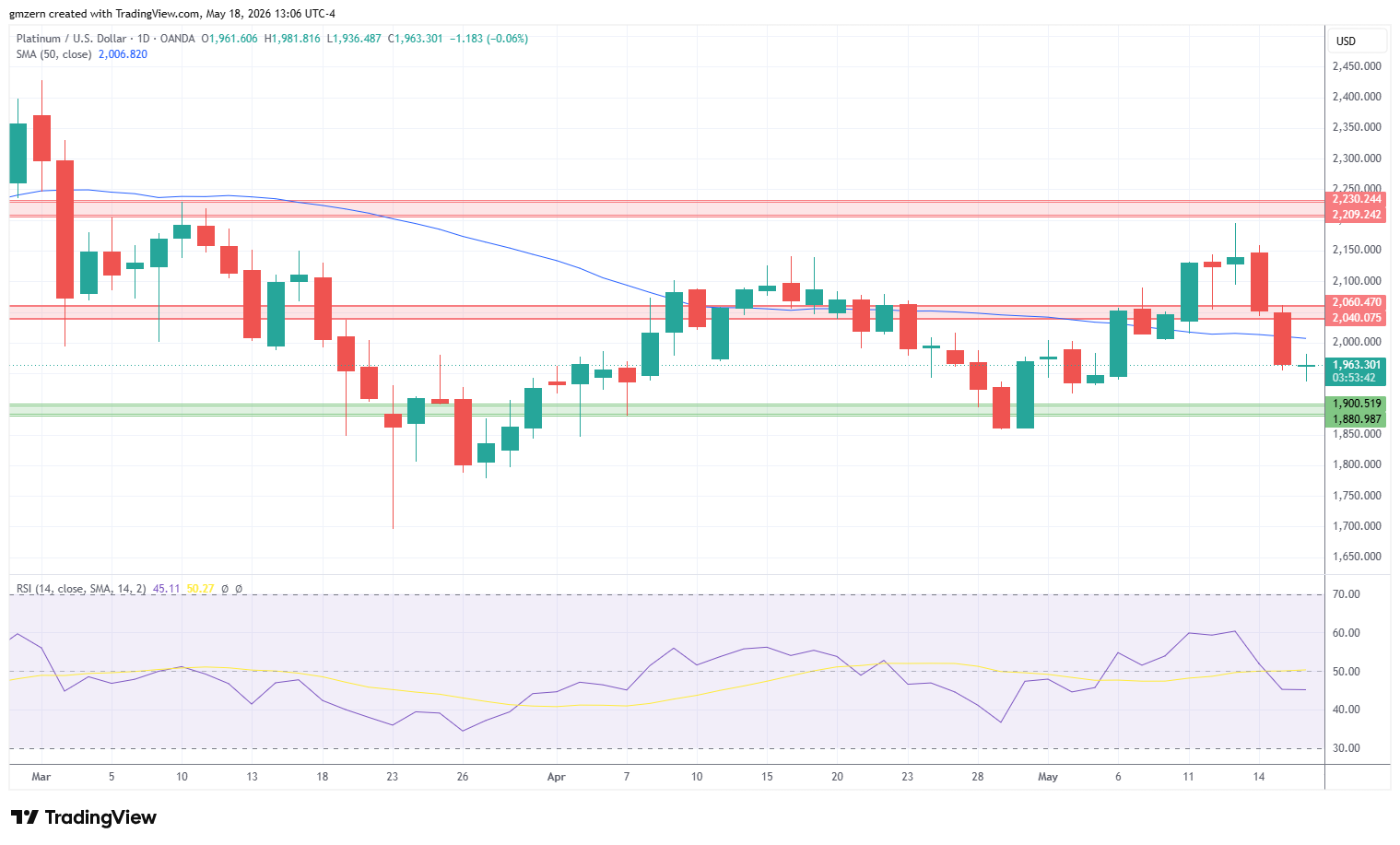The image size is (1400, 845).
Task: Click the 2,040.075 price level tag
Action: coord(1357,318)
